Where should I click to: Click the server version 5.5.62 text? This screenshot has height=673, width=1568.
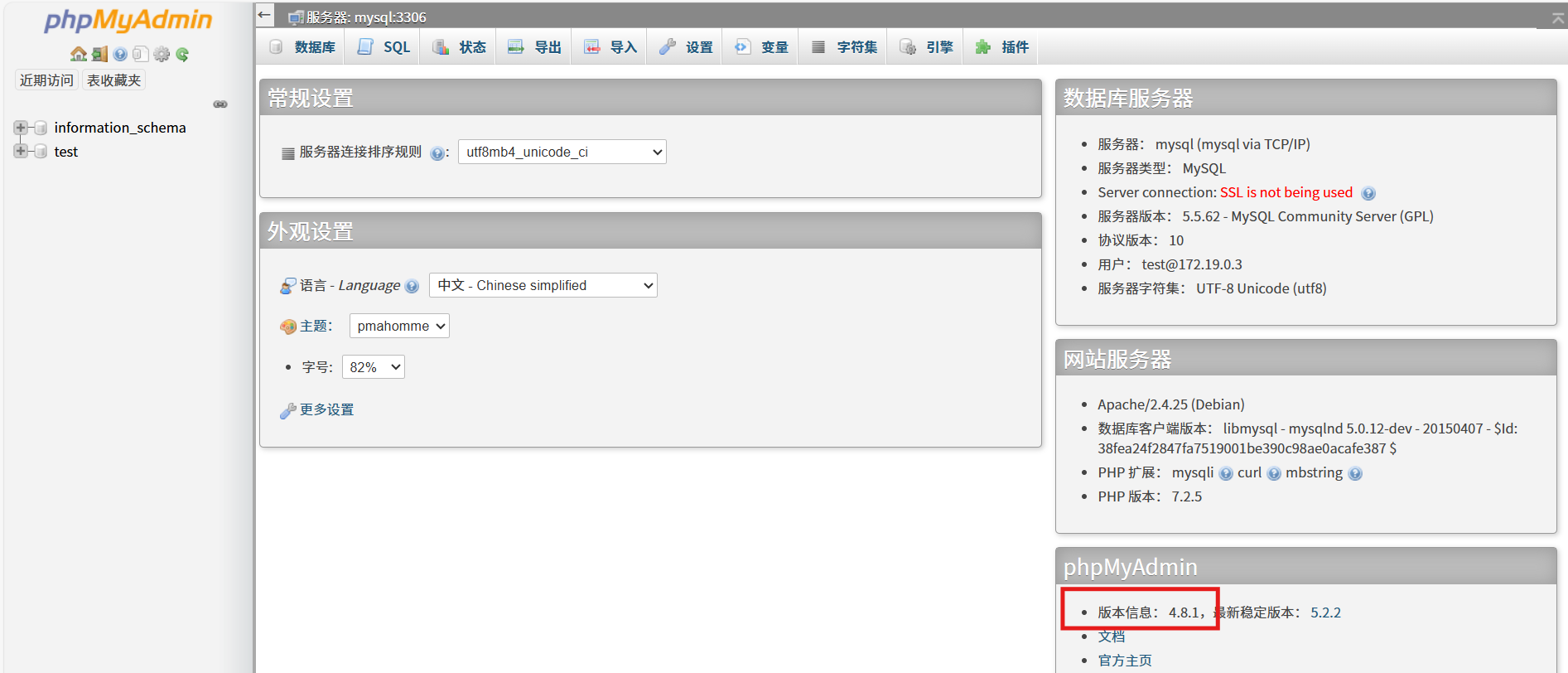coord(1308,216)
